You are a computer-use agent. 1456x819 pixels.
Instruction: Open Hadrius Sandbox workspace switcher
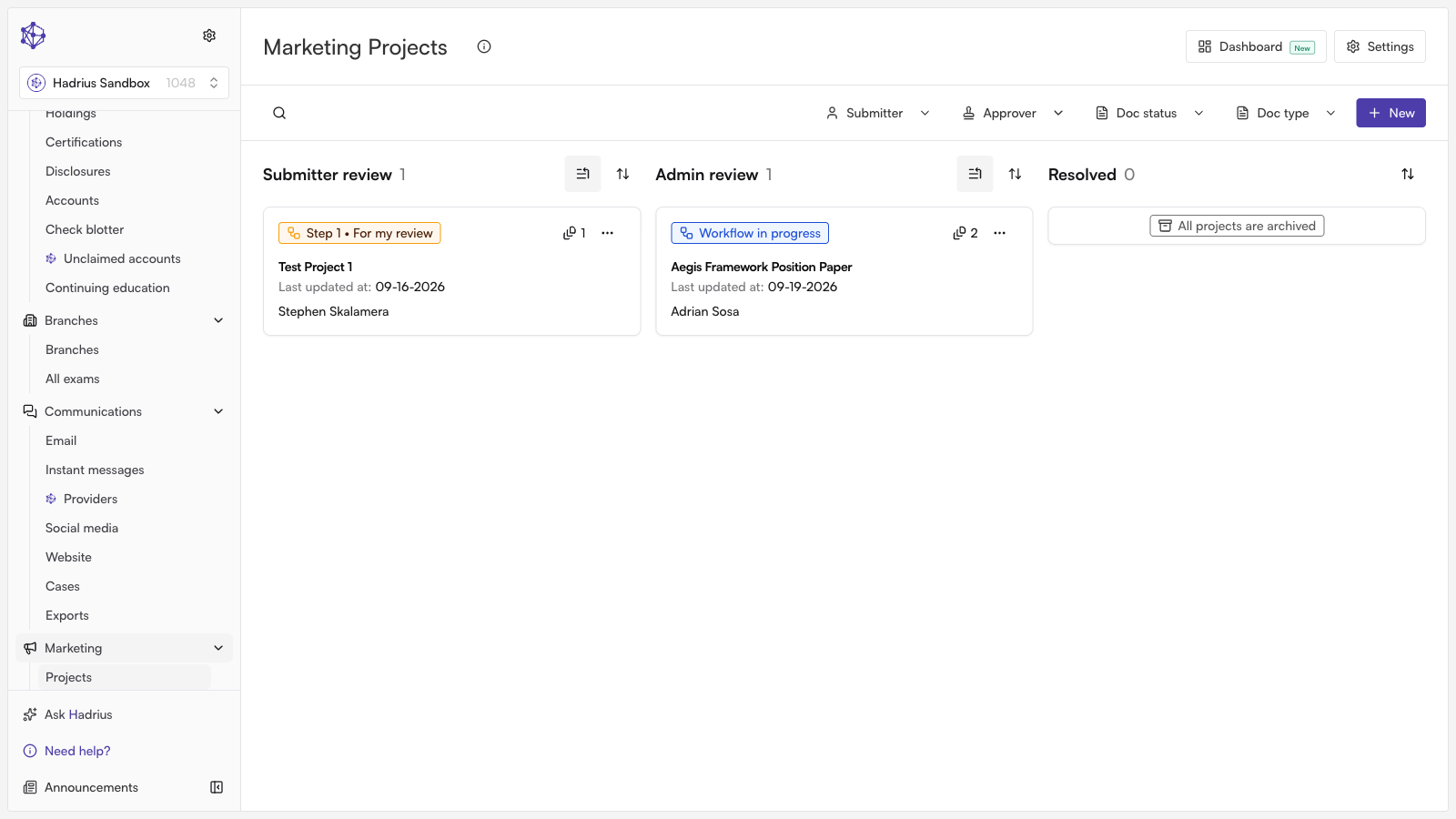(x=124, y=83)
